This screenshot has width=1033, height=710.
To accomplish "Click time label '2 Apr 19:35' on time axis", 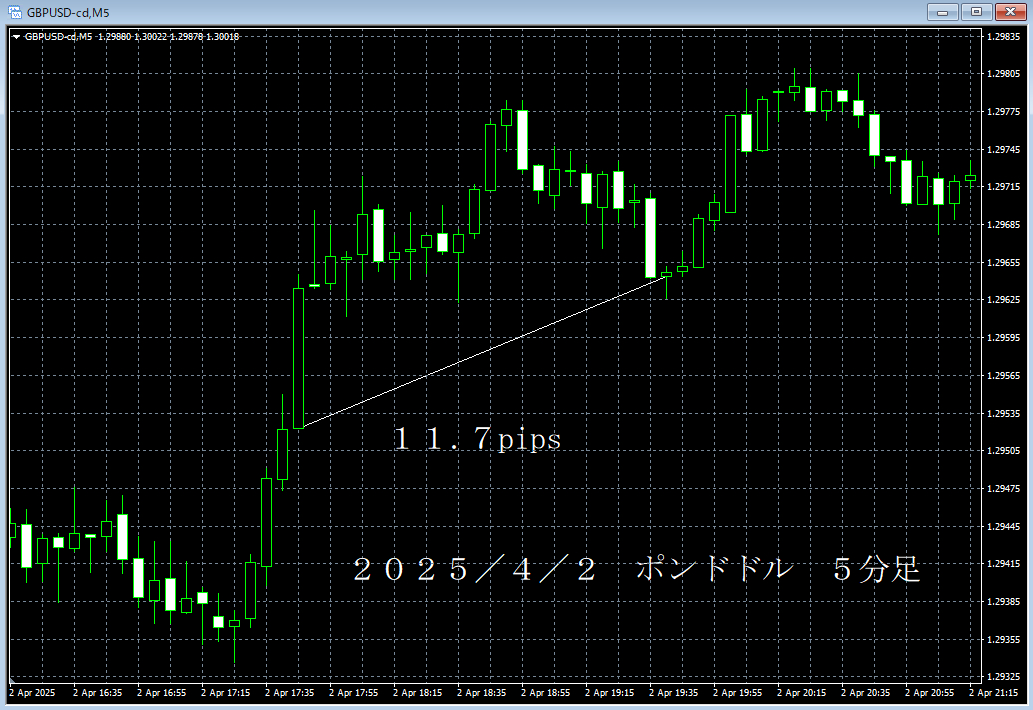I will [x=673, y=693].
